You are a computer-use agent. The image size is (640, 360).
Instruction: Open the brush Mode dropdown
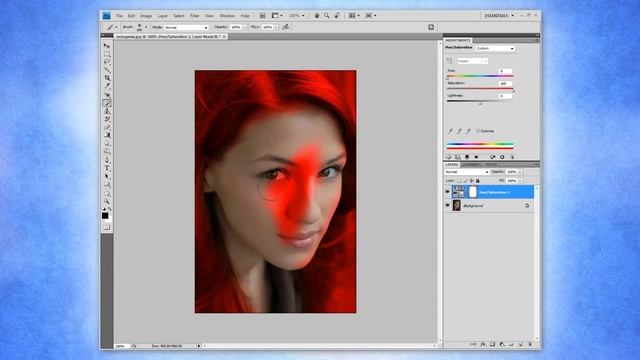coord(186,27)
